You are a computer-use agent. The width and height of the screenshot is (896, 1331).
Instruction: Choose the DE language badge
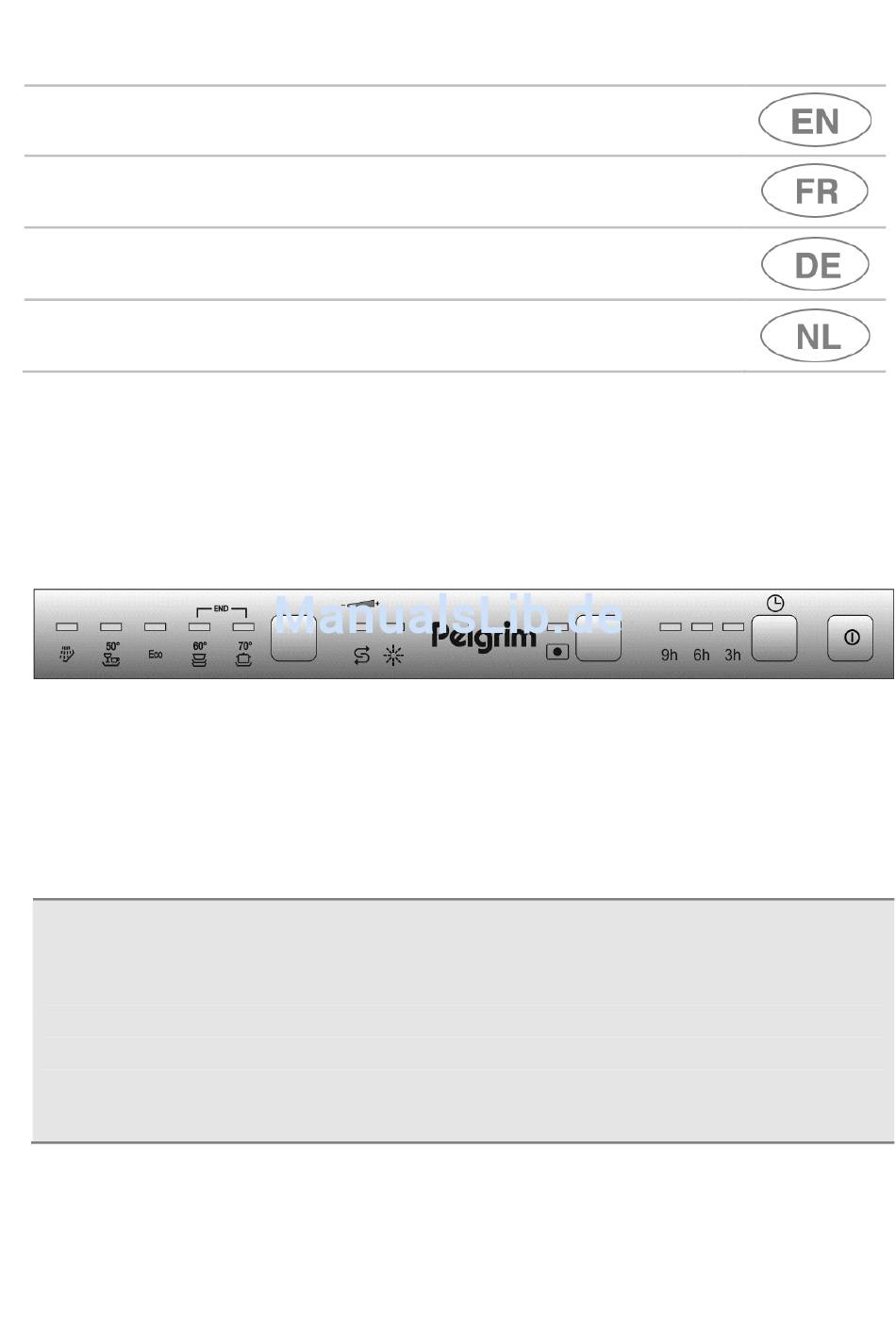point(816,265)
